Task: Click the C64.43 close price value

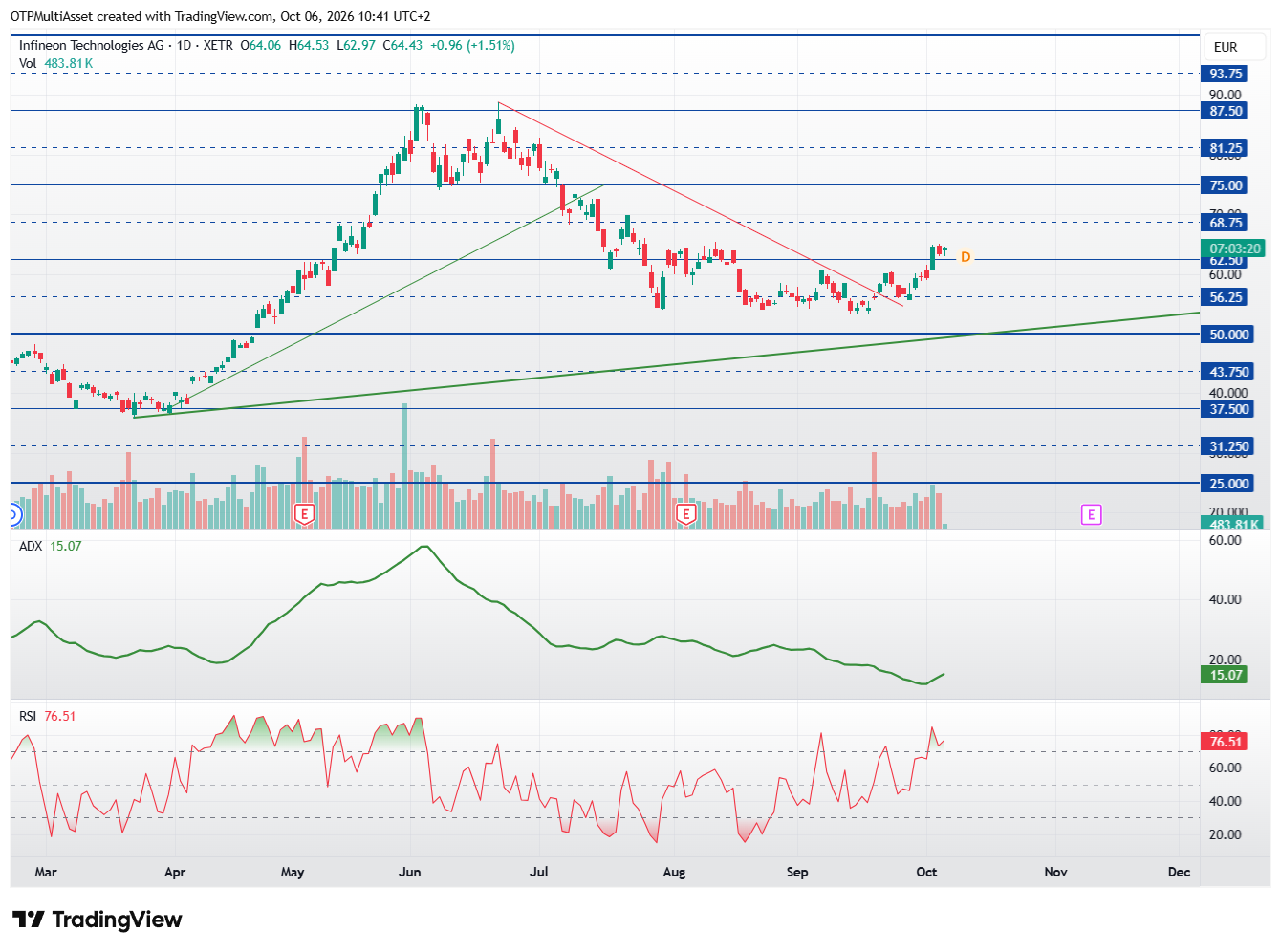Action: pos(402,45)
